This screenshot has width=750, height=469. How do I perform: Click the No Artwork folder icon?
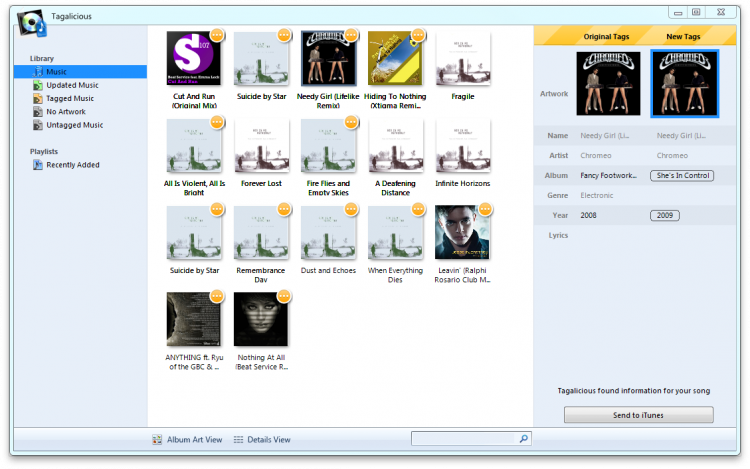(x=38, y=112)
